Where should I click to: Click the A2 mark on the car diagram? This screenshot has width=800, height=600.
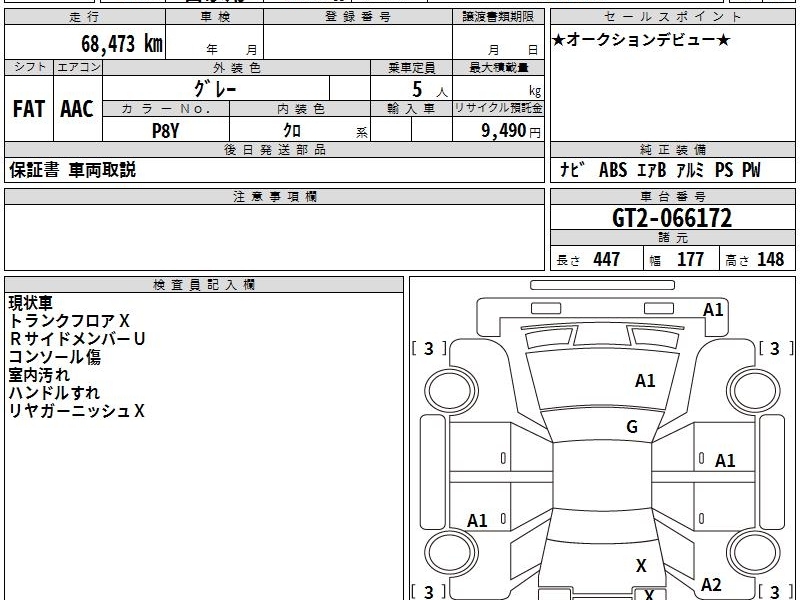click(x=711, y=585)
